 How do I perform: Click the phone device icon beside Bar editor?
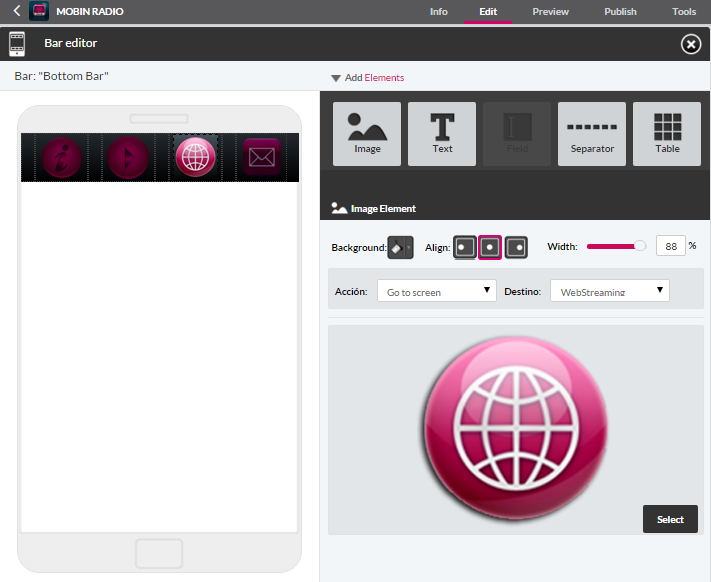17,44
